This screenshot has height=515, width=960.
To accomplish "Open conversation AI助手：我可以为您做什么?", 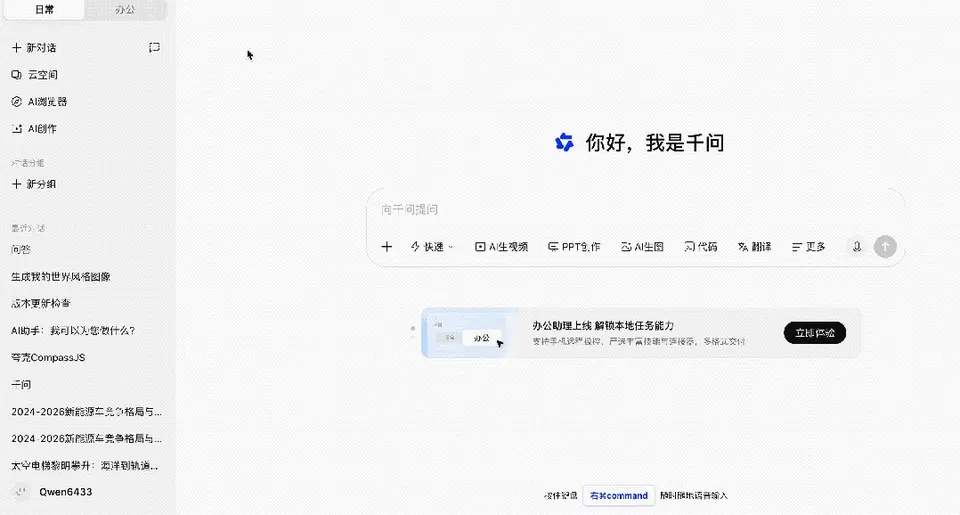I will (73, 330).
